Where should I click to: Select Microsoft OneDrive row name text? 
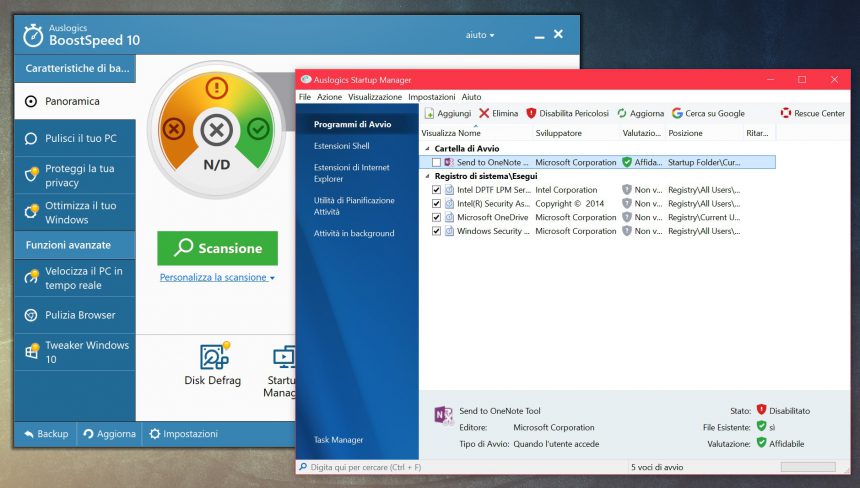(x=493, y=217)
